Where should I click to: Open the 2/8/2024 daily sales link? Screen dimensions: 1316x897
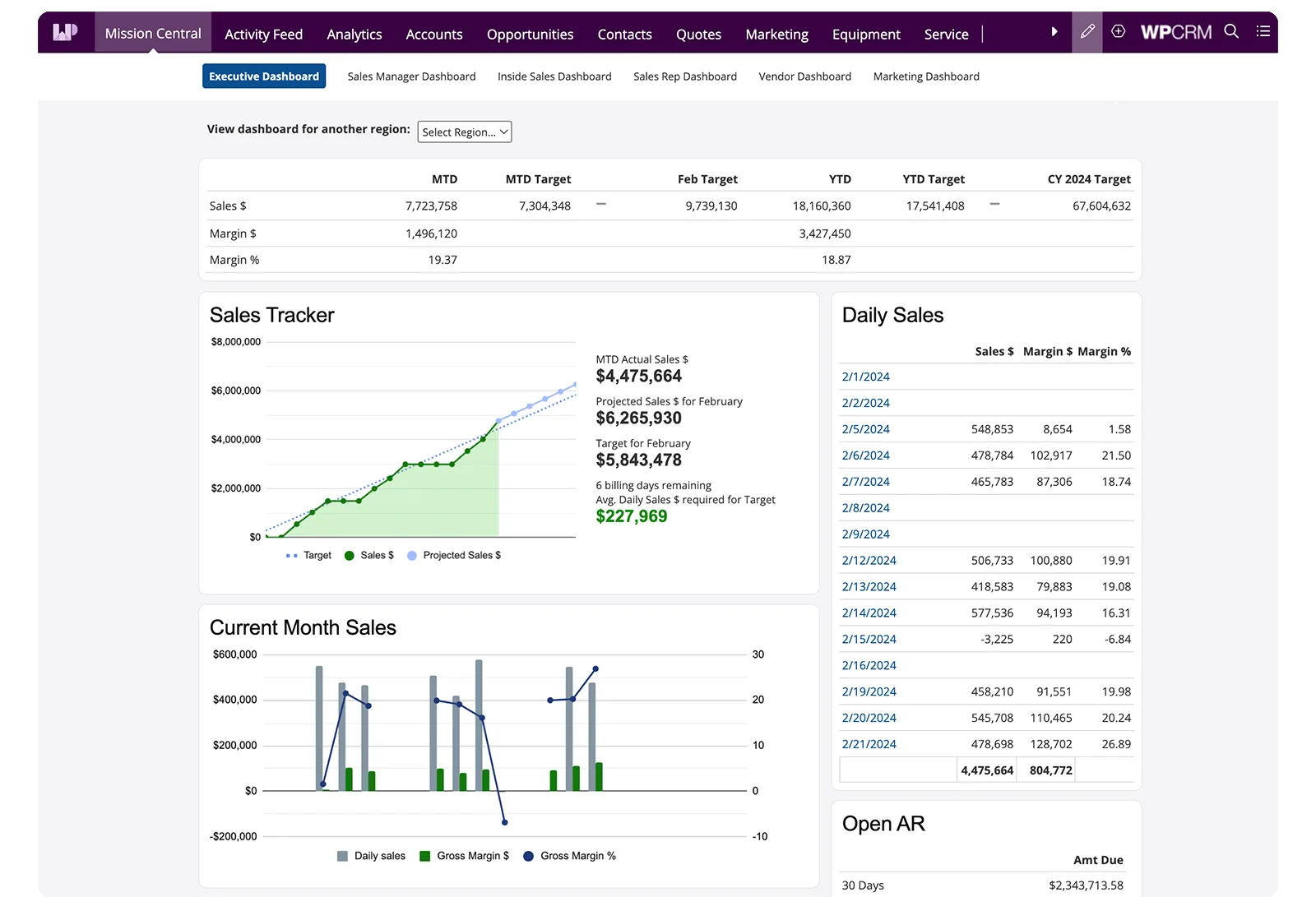point(866,508)
